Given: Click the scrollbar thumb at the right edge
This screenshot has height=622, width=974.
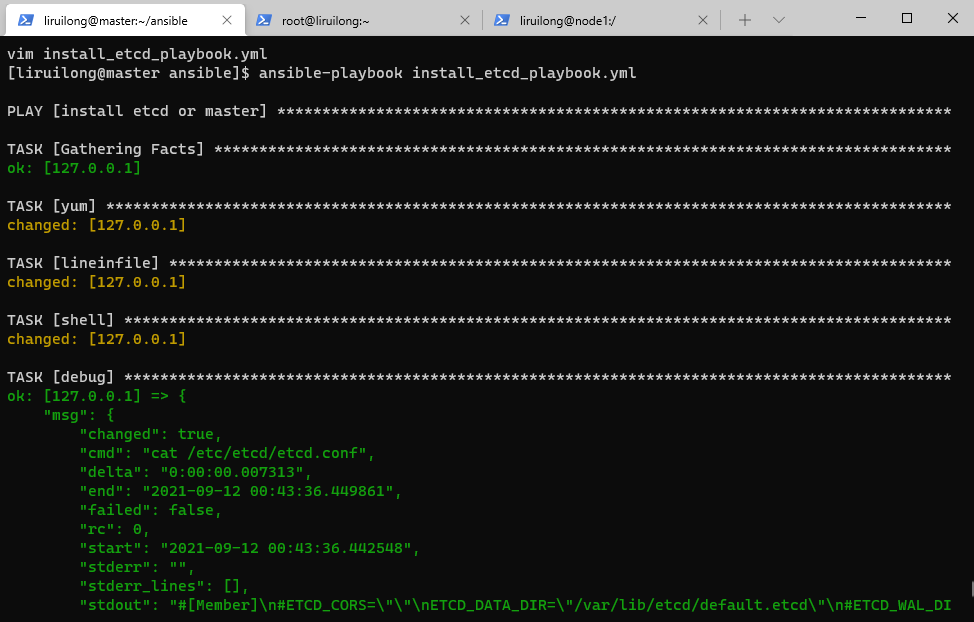Looking at the screenshot, I should [972, 588].
